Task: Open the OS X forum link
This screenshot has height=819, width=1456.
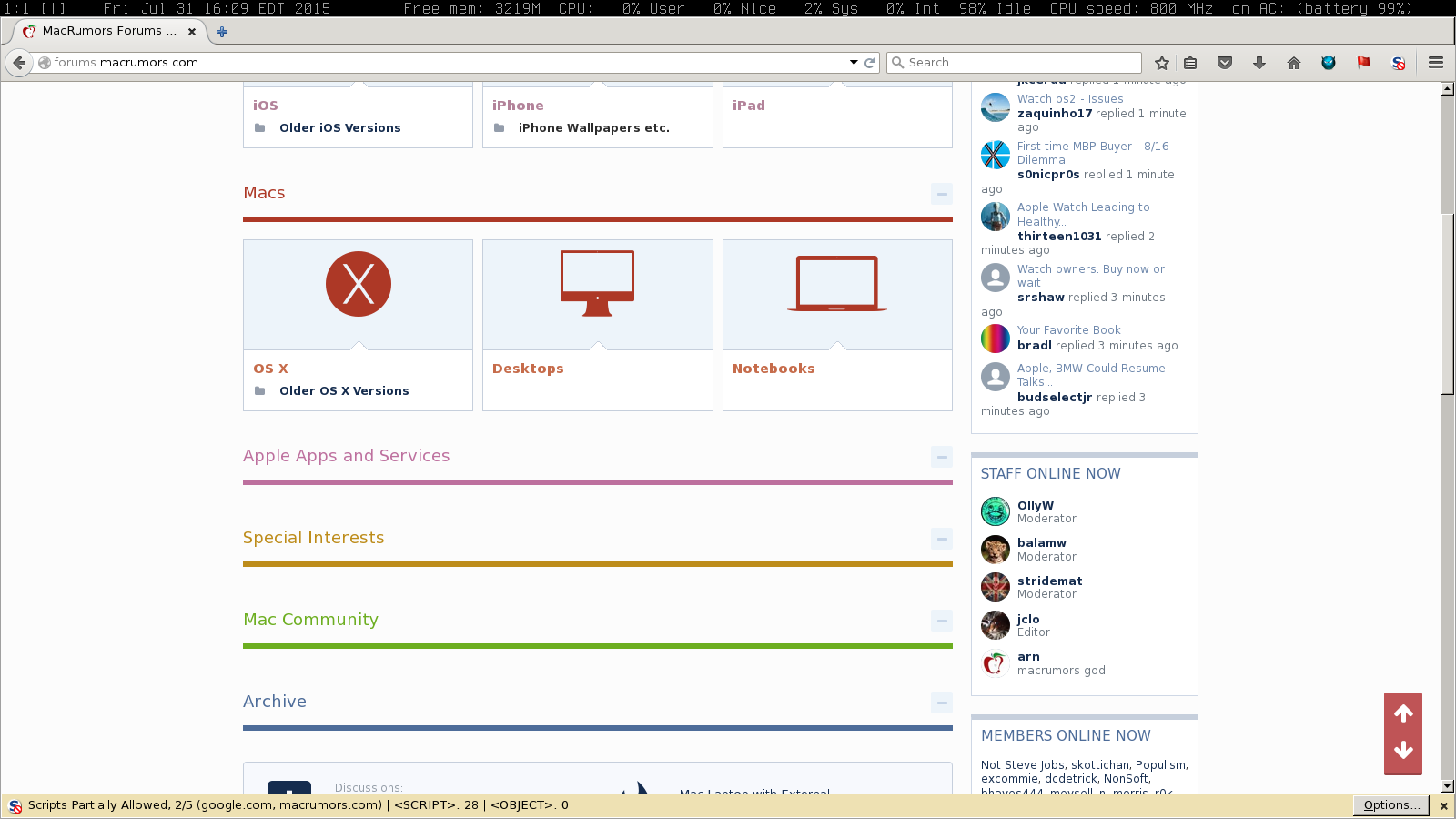Action: point(270,369)
